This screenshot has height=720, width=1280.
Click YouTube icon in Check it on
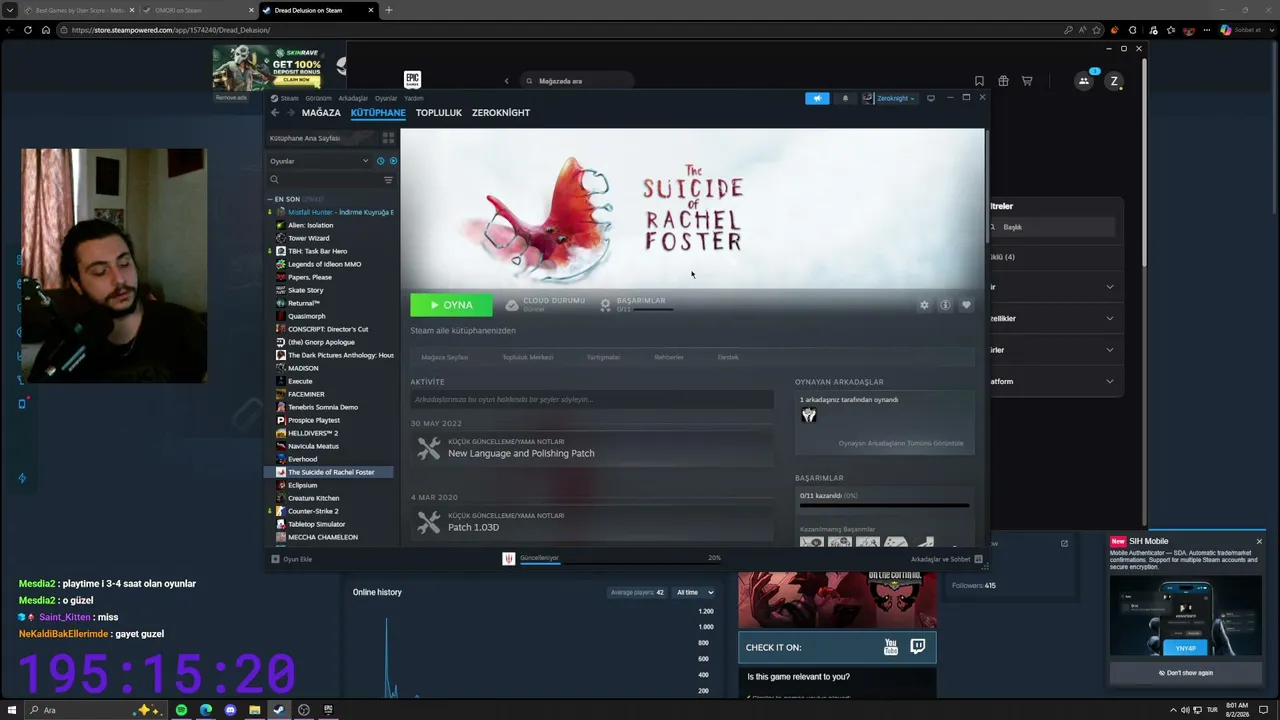[x=891, y=647]
